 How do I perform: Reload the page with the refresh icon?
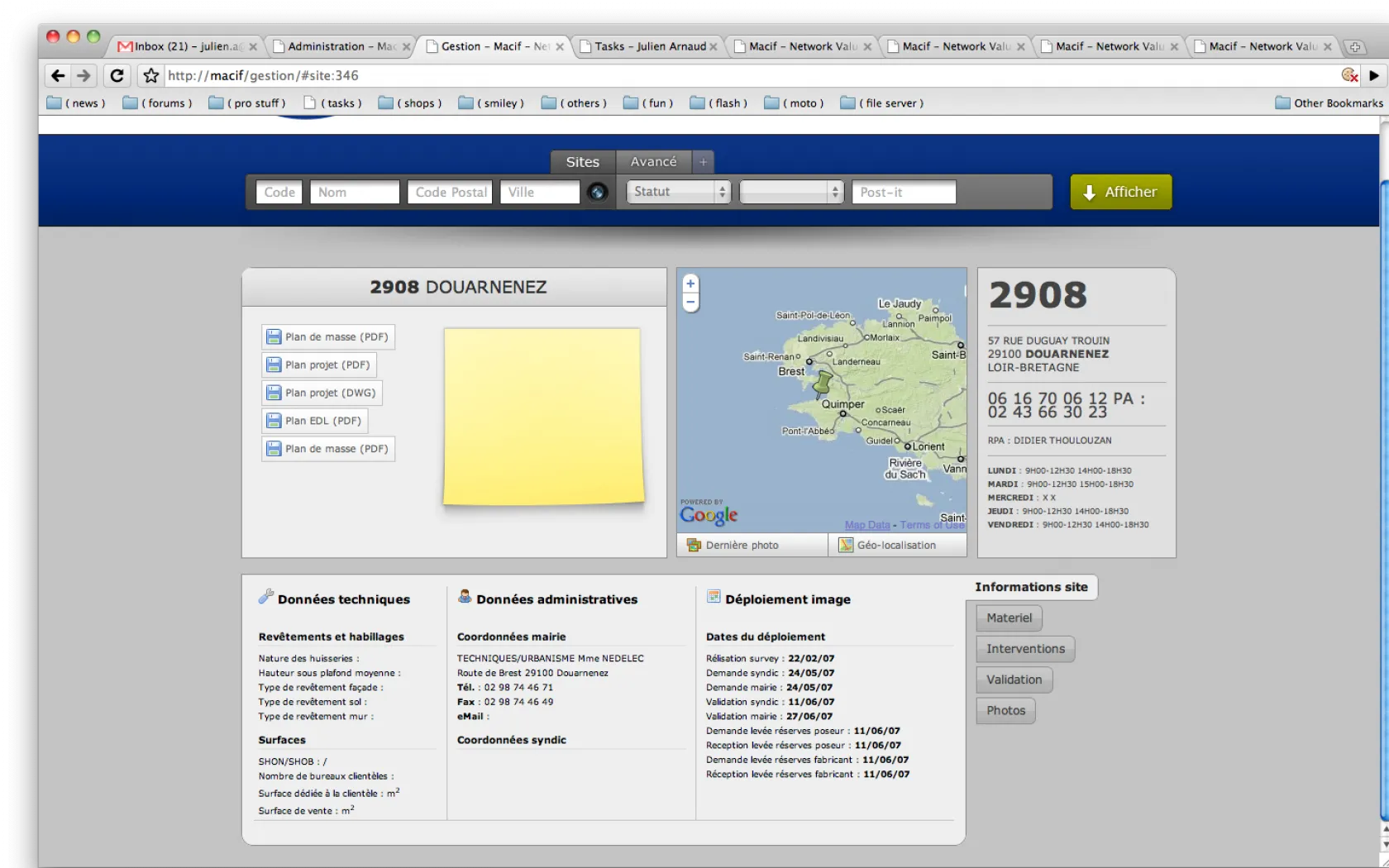[117, 75]
